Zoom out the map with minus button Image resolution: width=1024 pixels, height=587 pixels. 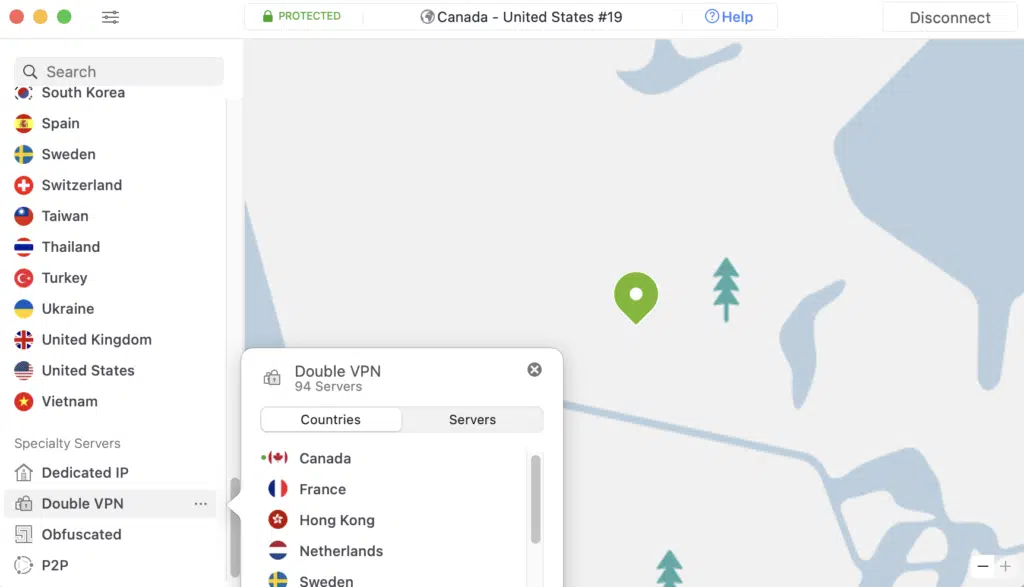coord(982,566)
